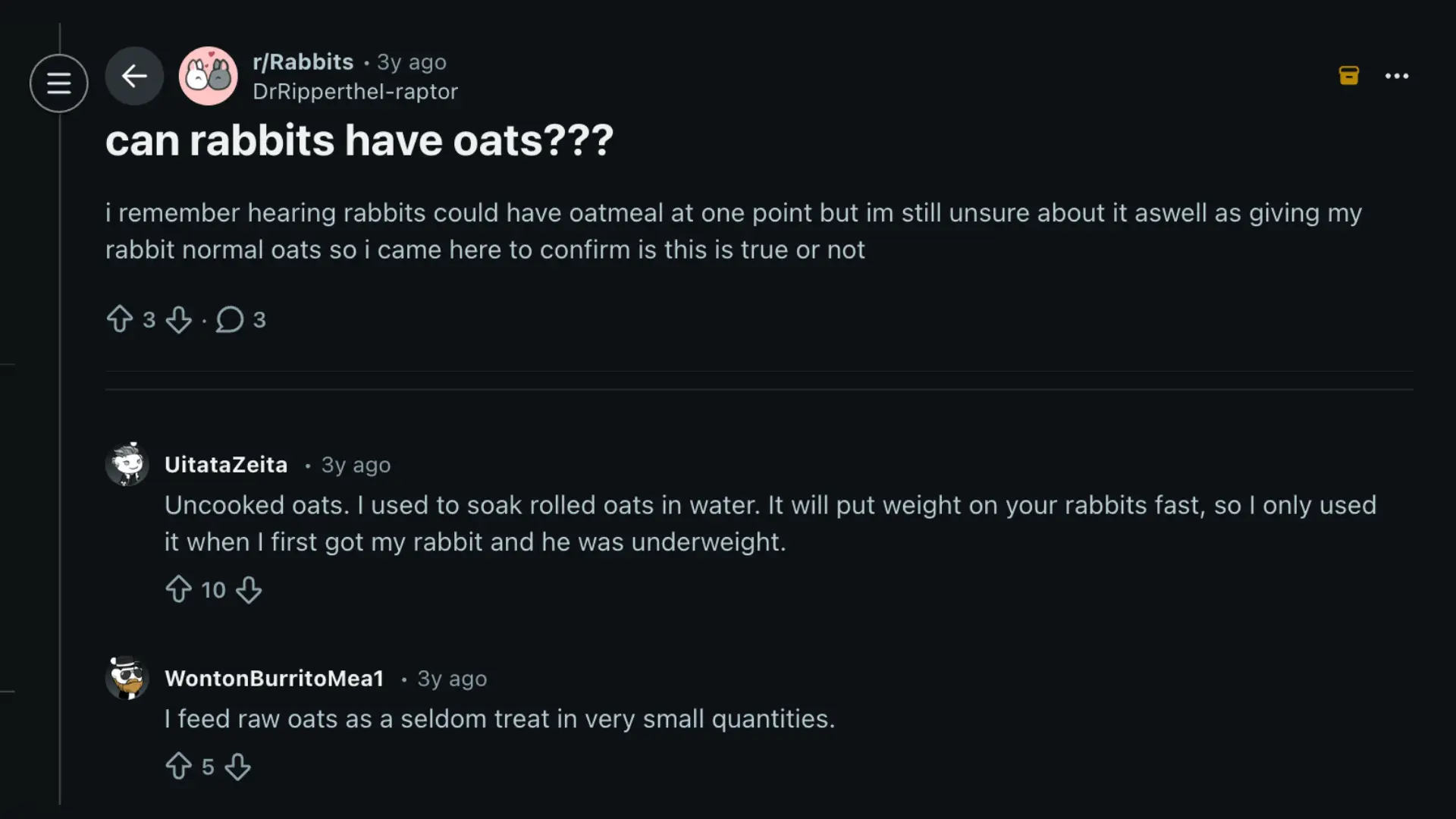Upvote the post about rabbits and oats
Screen dimensions: 1456x819
[x=121, y=319]
